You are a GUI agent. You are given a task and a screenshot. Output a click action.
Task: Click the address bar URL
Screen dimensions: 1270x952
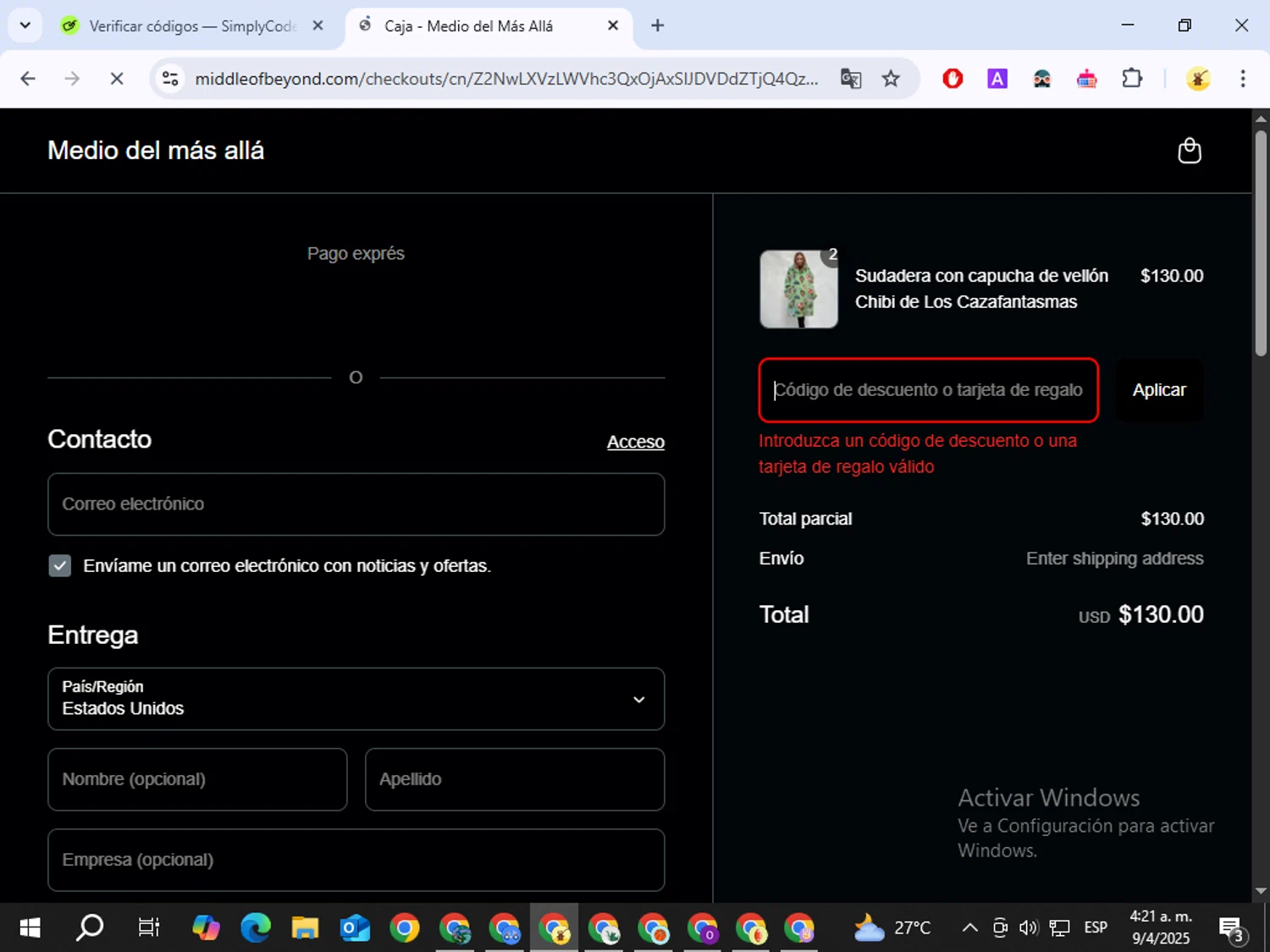[506, 79]
